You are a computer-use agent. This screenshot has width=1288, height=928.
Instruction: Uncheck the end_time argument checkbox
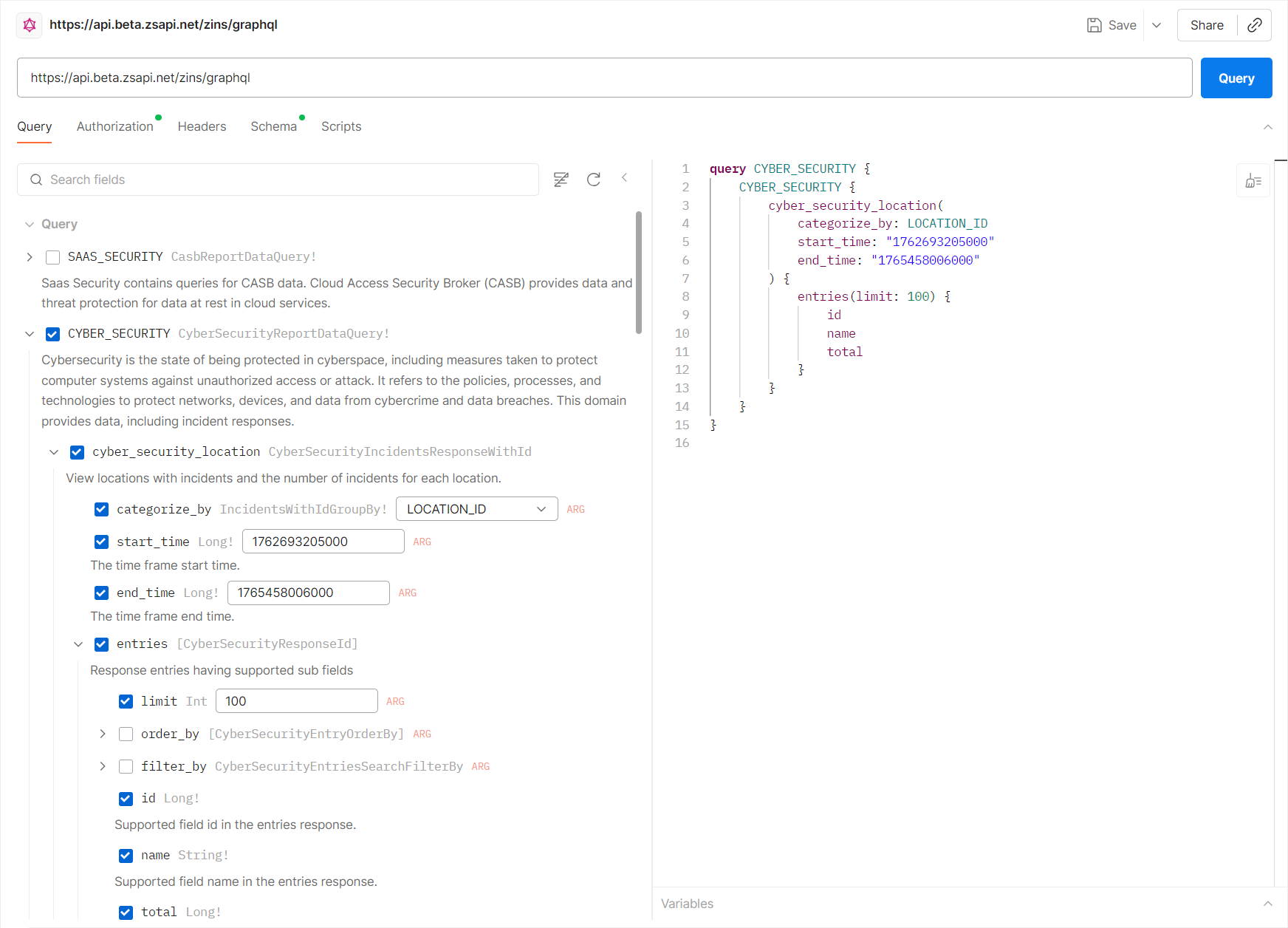(x=101, y=593)
